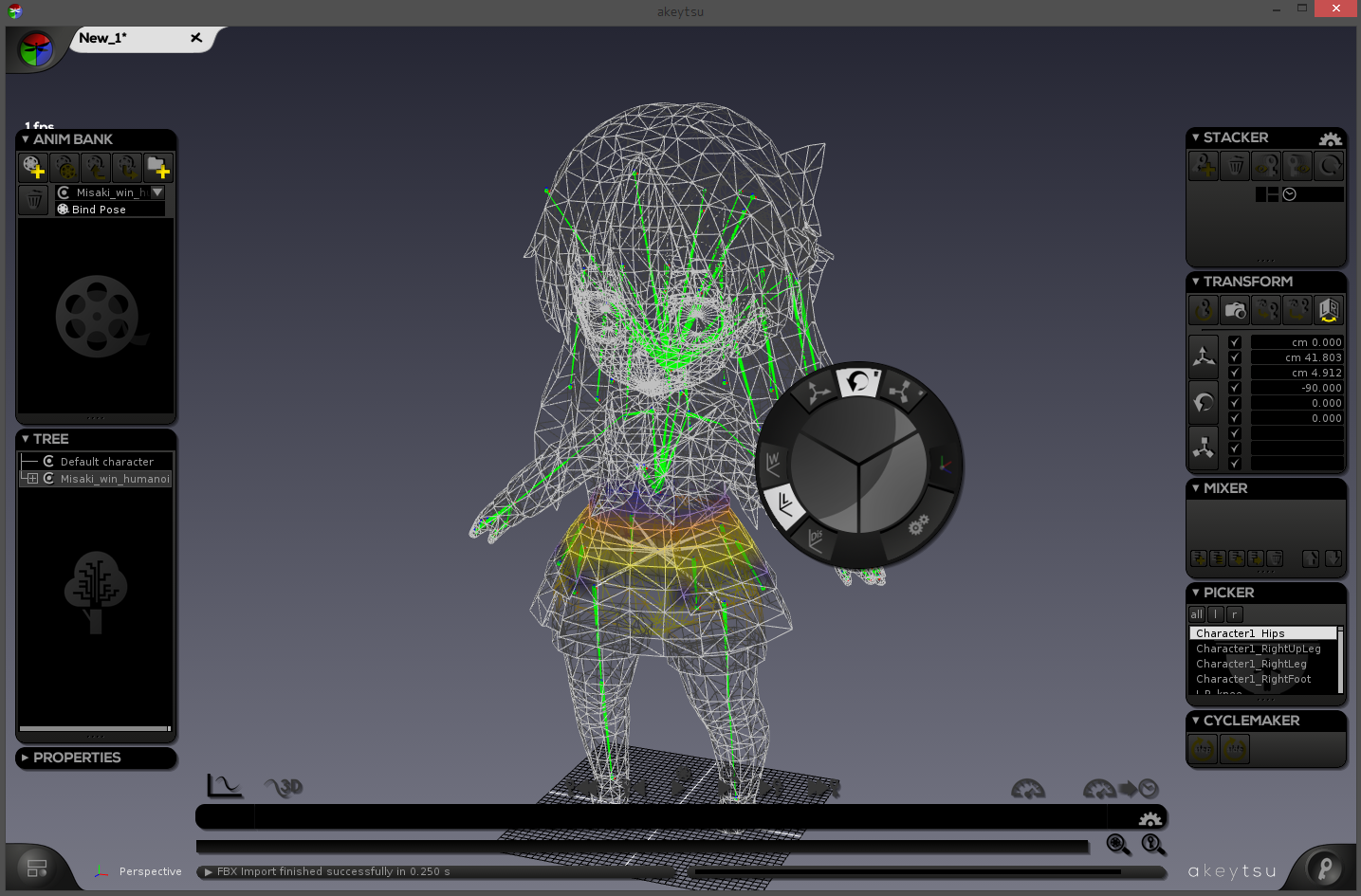Toggle checkbox beside cm 0.000
Screen dimensions: 1361x896
pos(1235,342)
